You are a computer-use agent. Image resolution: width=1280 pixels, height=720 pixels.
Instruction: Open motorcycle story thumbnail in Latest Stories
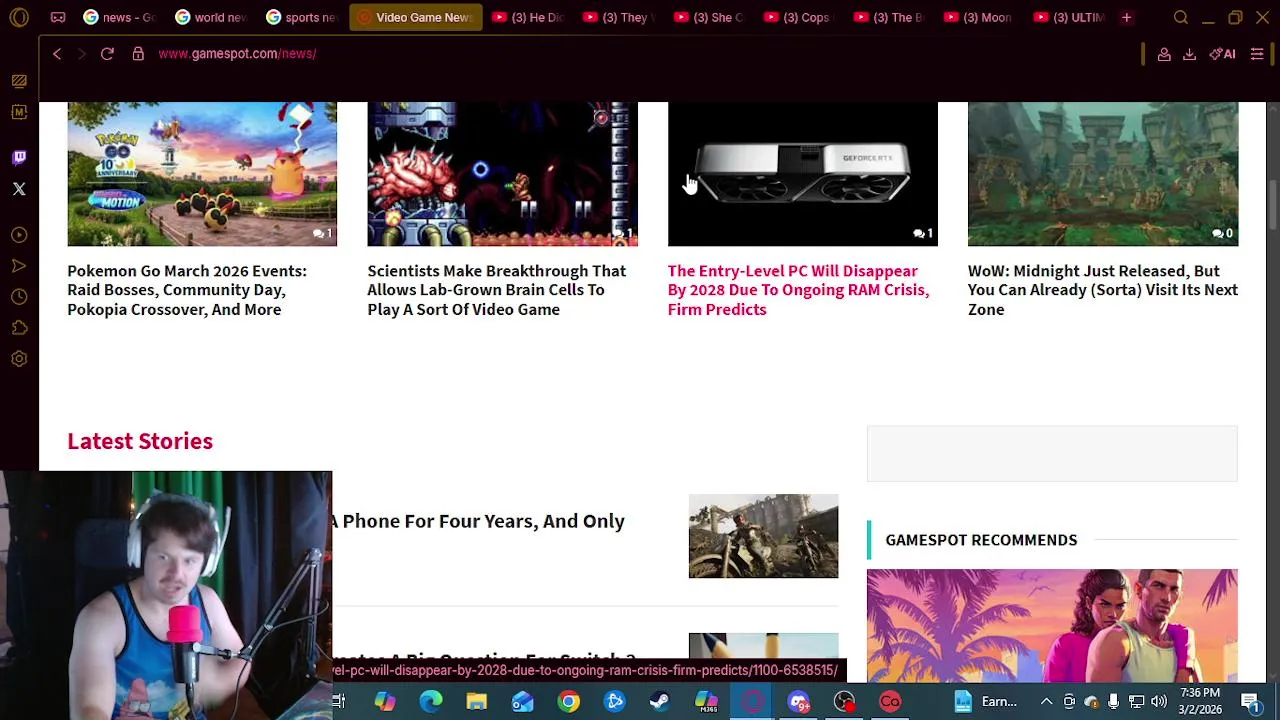tap(764, 536)
